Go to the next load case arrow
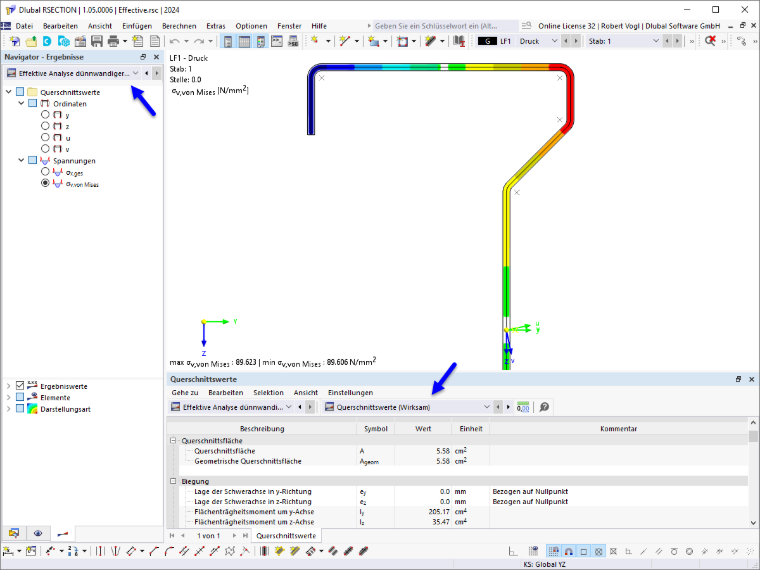 576,41
